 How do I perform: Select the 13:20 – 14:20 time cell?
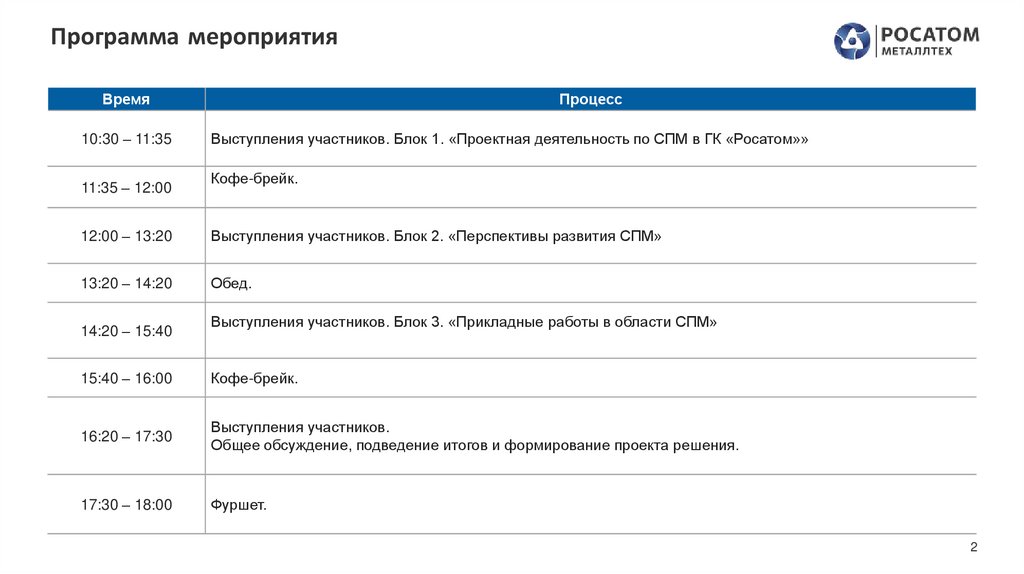[126, 283]
